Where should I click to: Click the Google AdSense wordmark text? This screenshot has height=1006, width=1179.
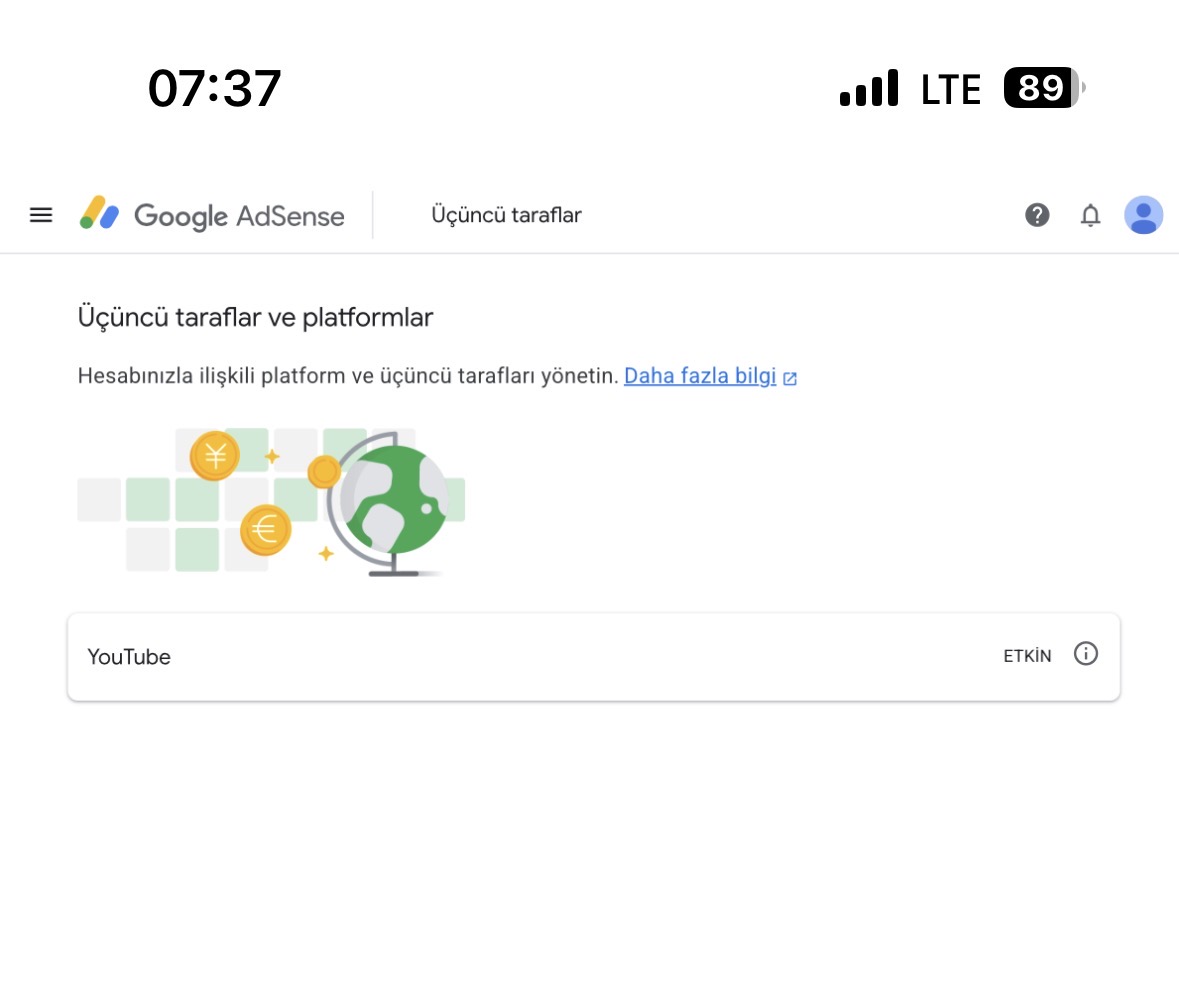(239, 216)
